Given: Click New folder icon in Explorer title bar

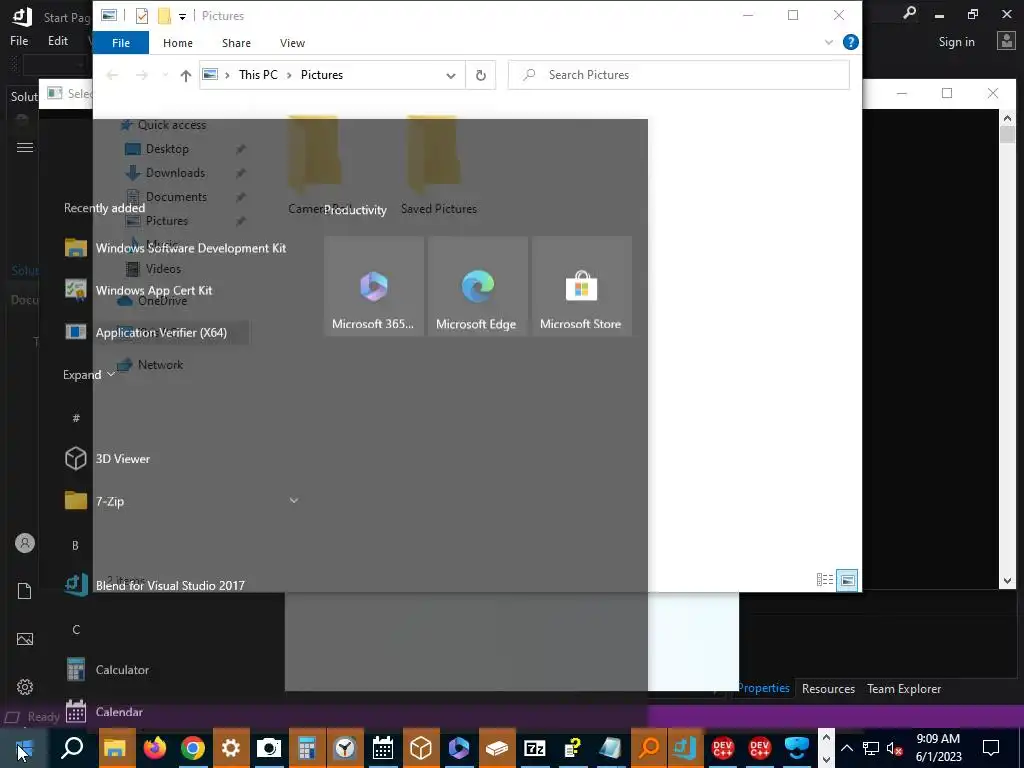Looking at the screenshot, I should [x=164, y=16].
